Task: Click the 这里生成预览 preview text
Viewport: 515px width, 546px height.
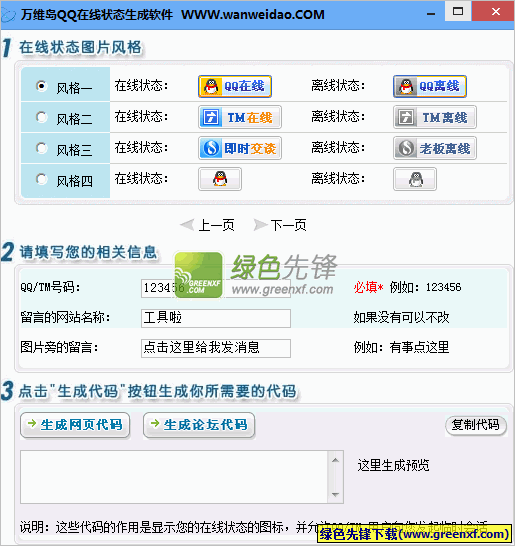Action: coord(393,465)
